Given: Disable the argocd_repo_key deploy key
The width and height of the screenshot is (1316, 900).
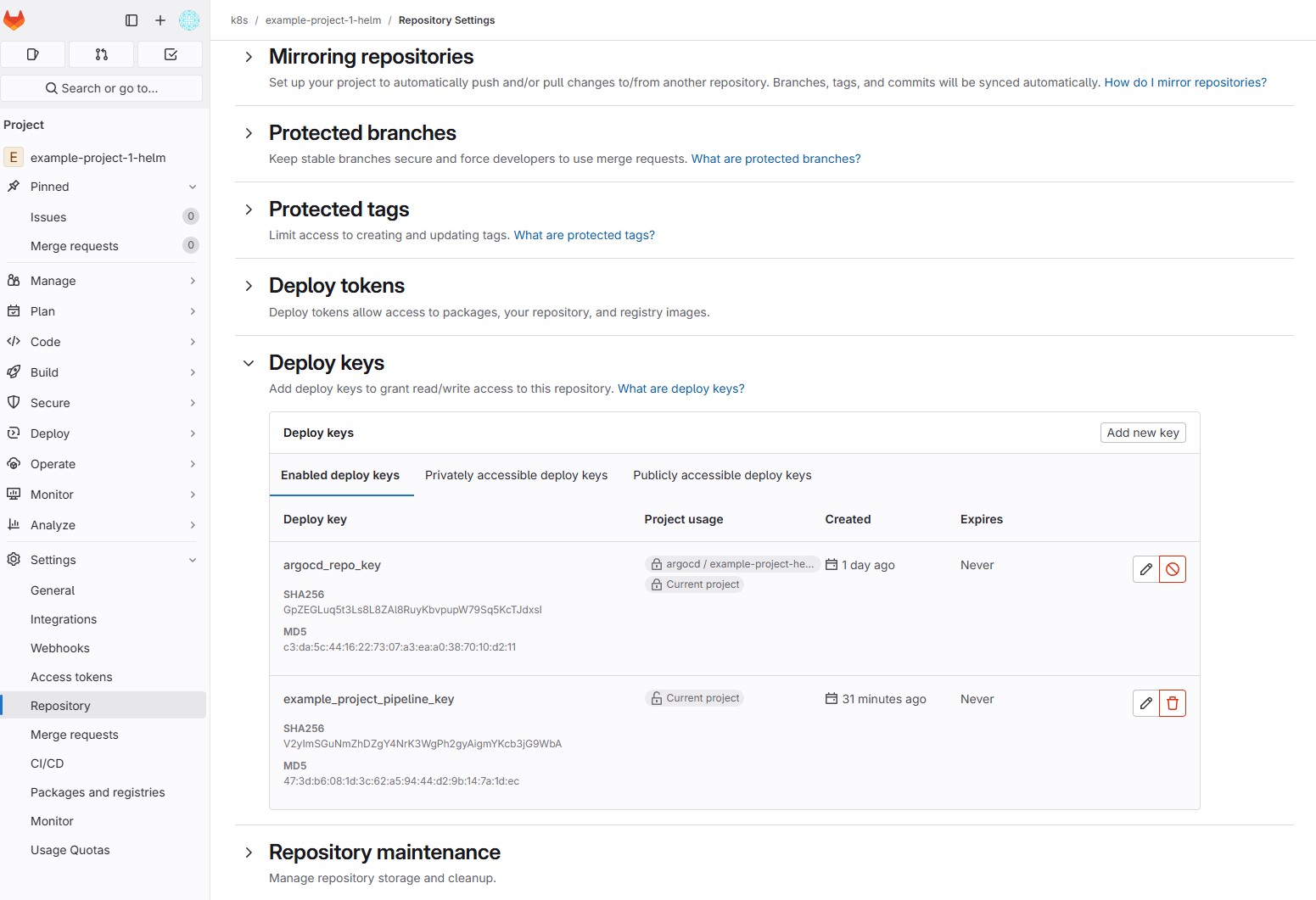Looking at the screenshot, I should pos(1173,569).
